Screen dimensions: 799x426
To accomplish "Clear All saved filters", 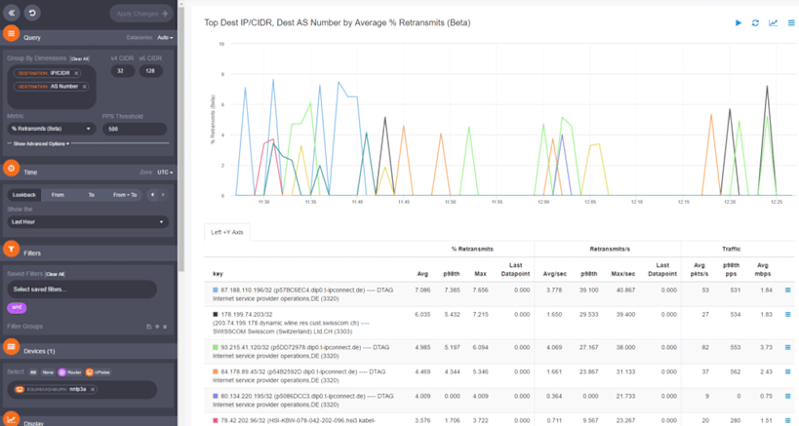I will pyautogui.click(x=55, y=274).
